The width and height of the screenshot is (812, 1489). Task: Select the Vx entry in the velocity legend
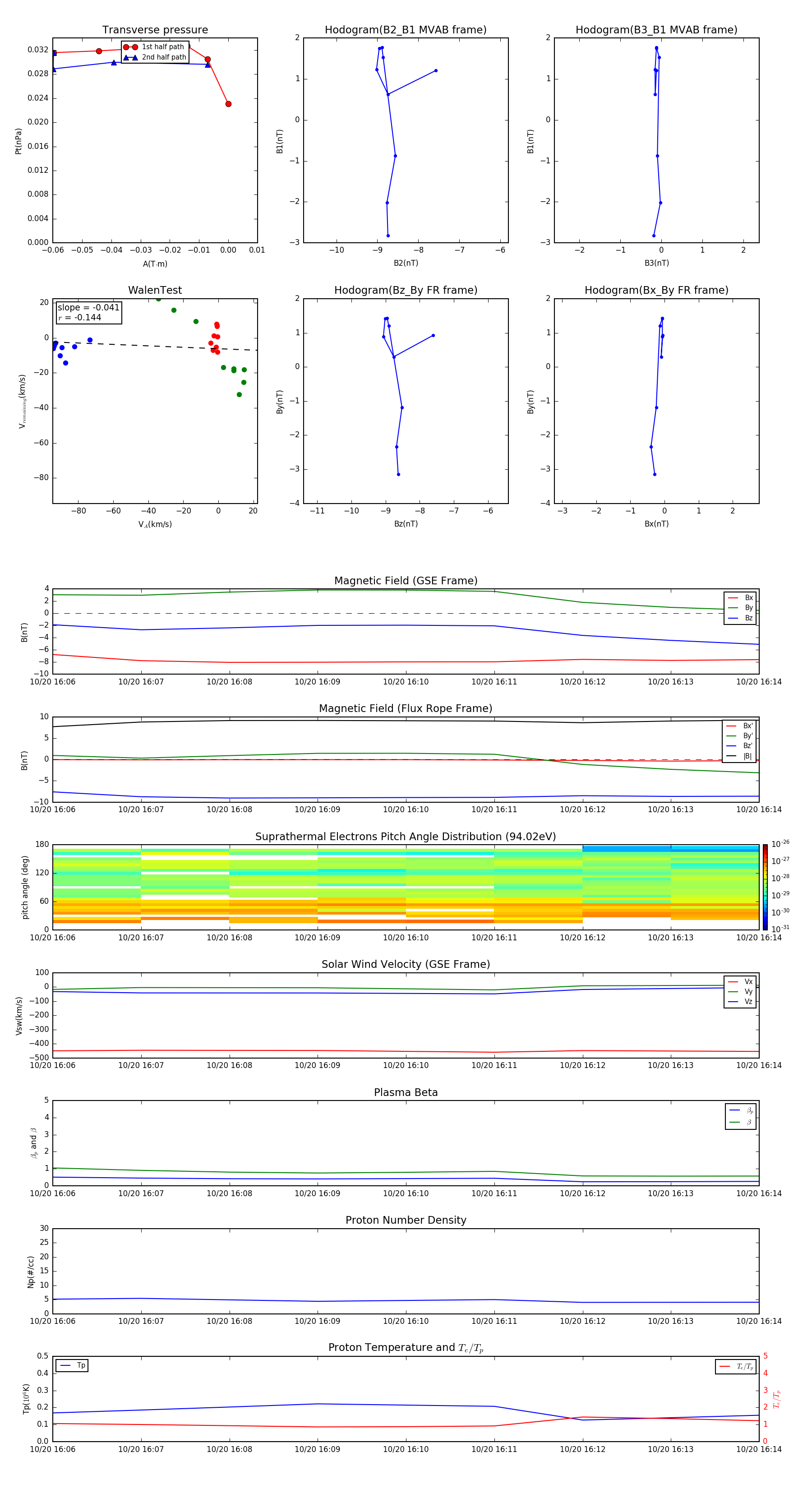click(740, 981)
